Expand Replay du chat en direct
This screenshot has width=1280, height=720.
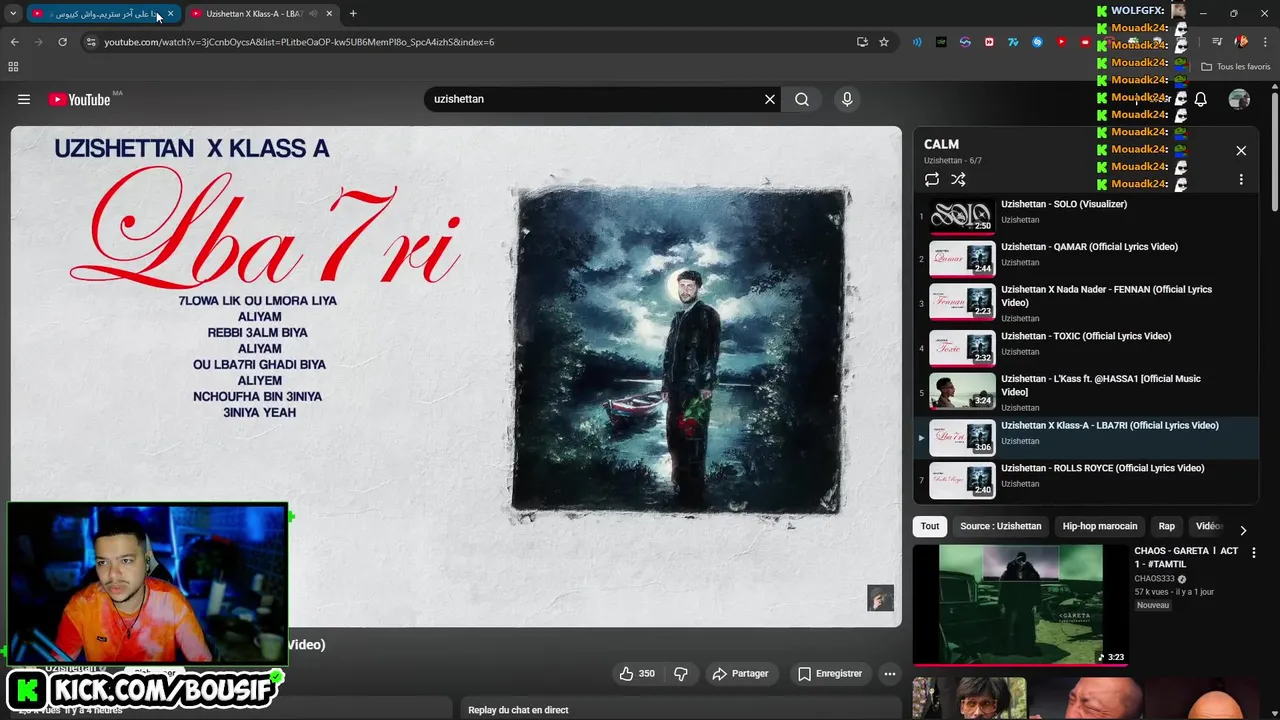click(680, 709)
